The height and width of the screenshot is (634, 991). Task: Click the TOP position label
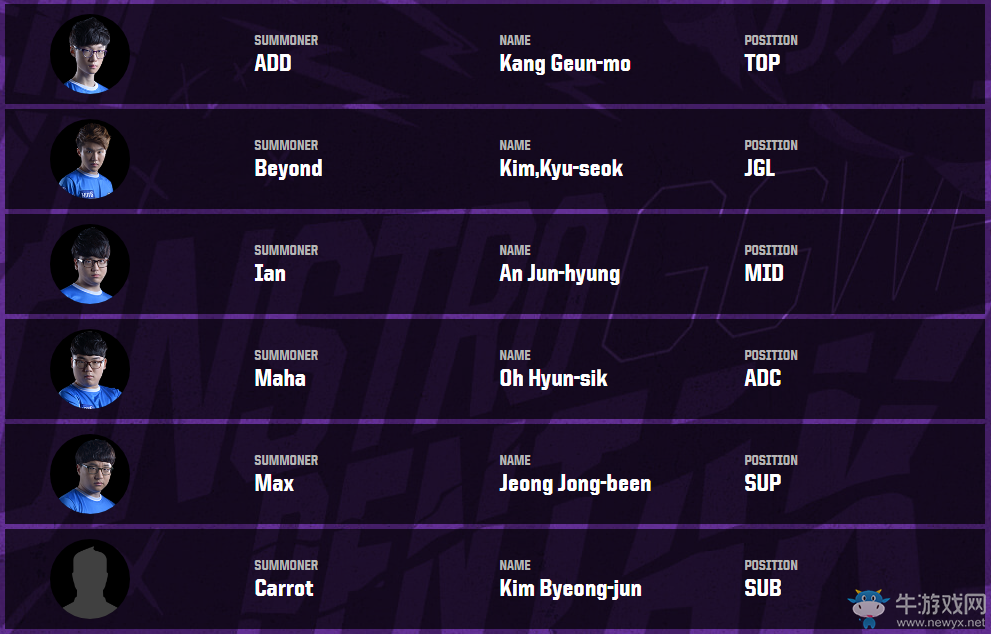click(762, 64)
